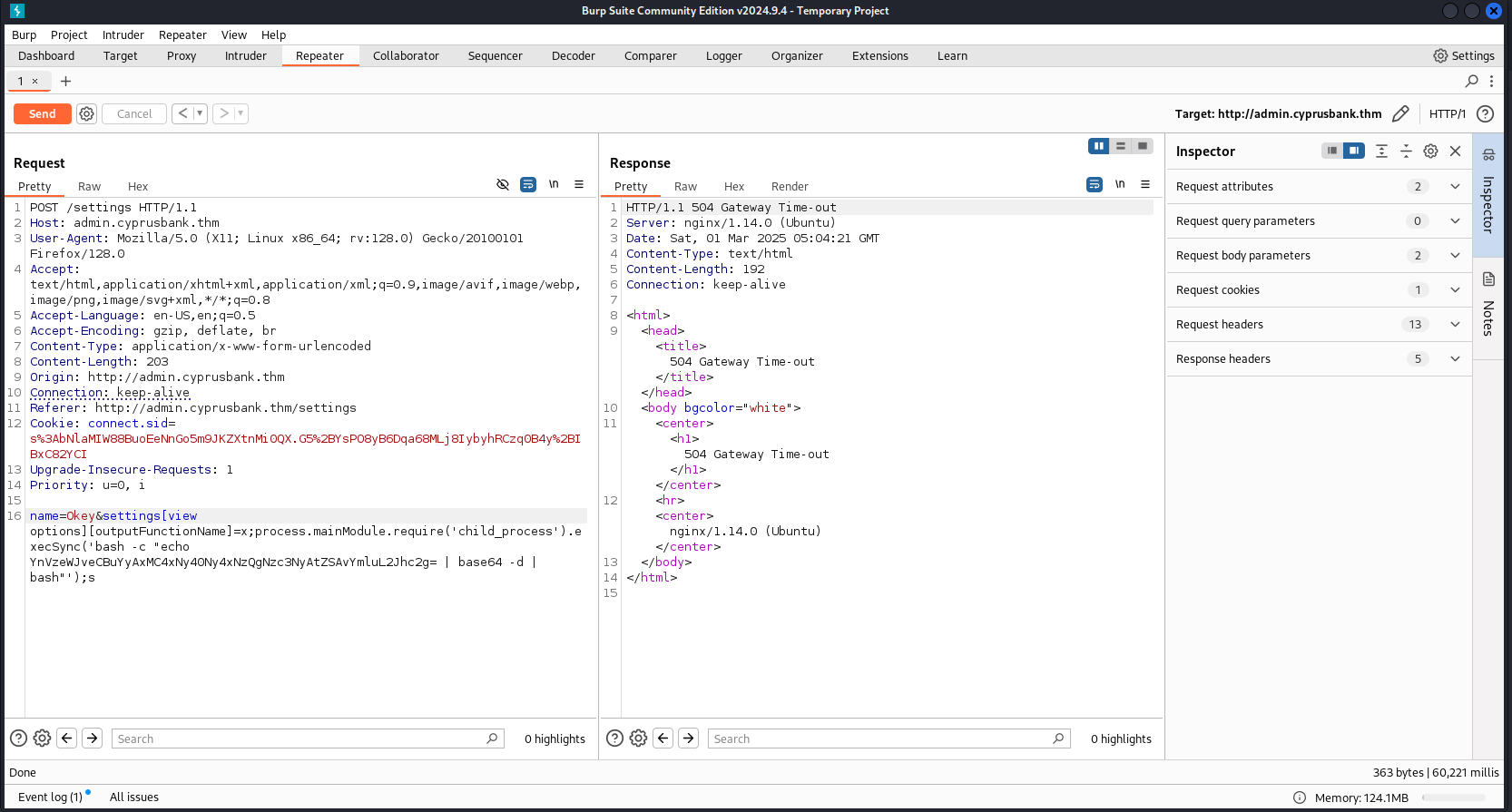The width and height of the screenshot is (1512, 812).
Task: Open Burp Settings
Action: pyautogui.click(x=1463, y=55)
